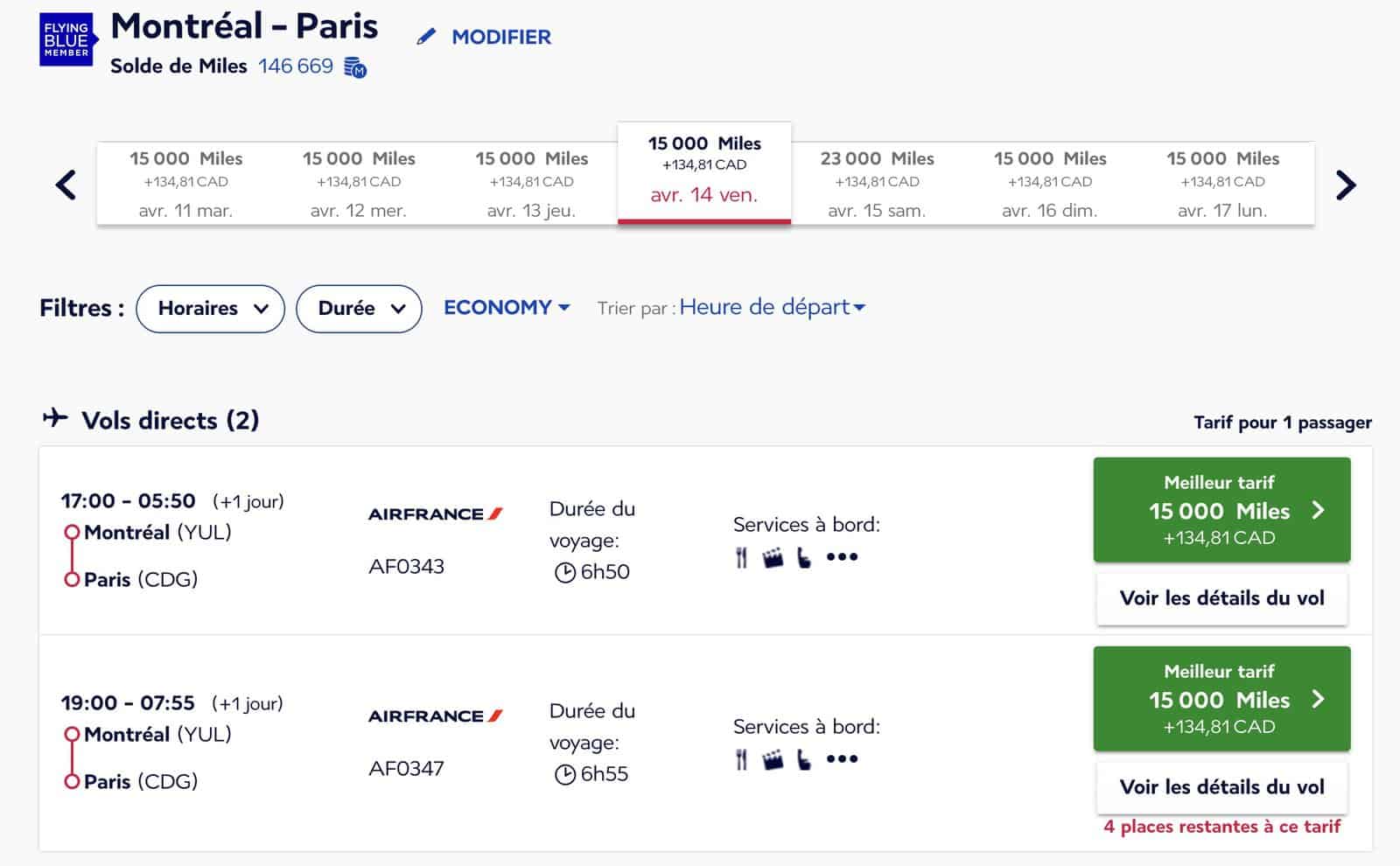Click Voir les détails du vol for AF0343
1400x866 pixels.
[x=1221, y=598]
